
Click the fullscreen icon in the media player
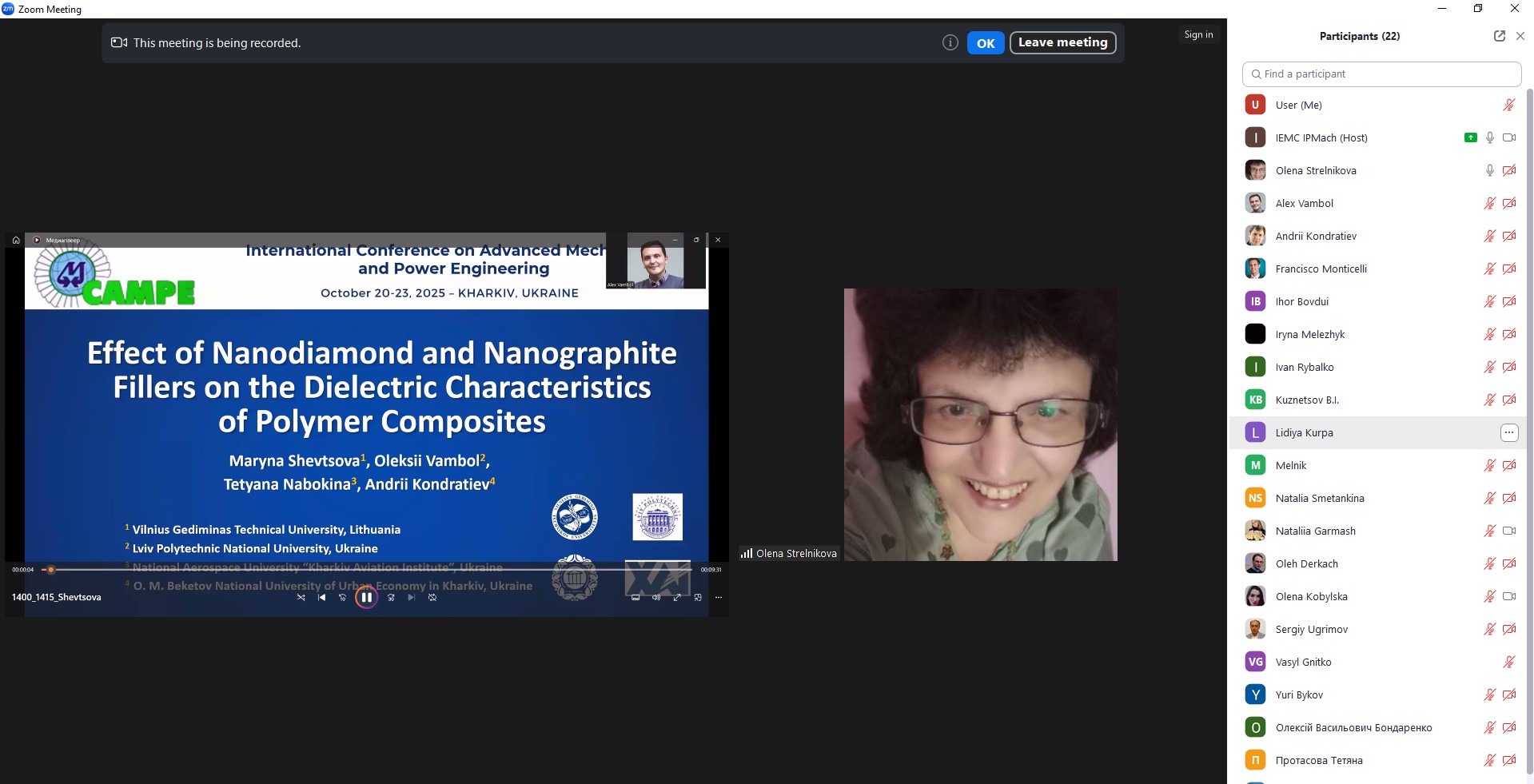[x=677, y=598]
